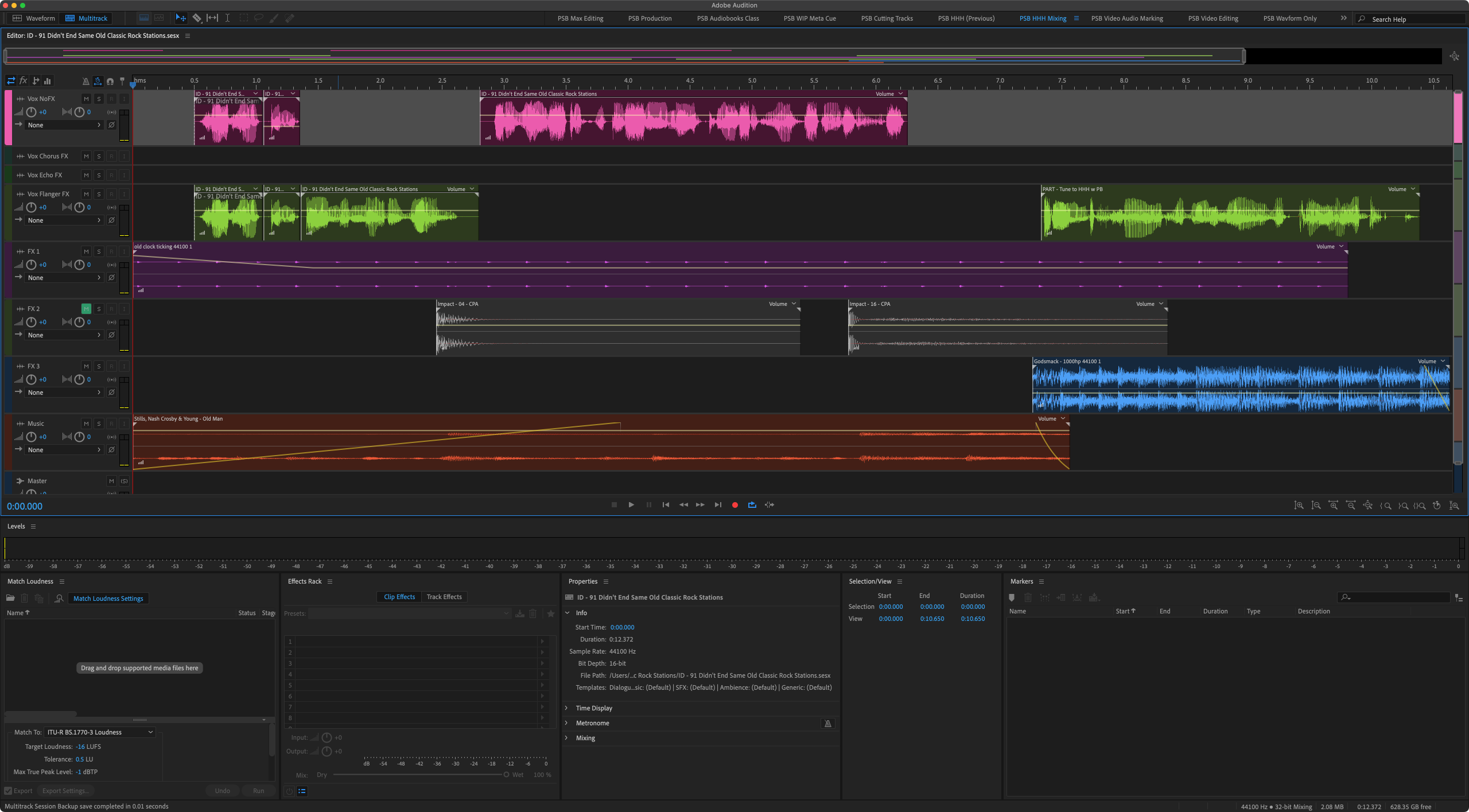Open Match Loudness Settings
The image size is (1469, 812).
coord(108,599)
